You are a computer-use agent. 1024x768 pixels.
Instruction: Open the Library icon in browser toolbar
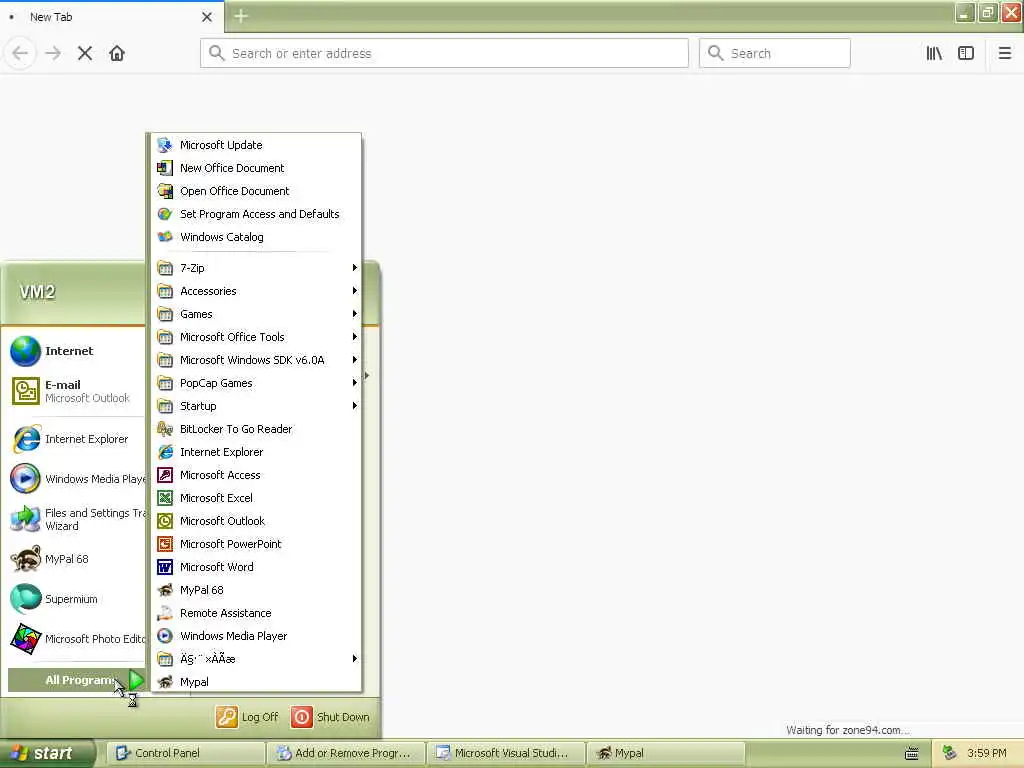coord(934,53)
